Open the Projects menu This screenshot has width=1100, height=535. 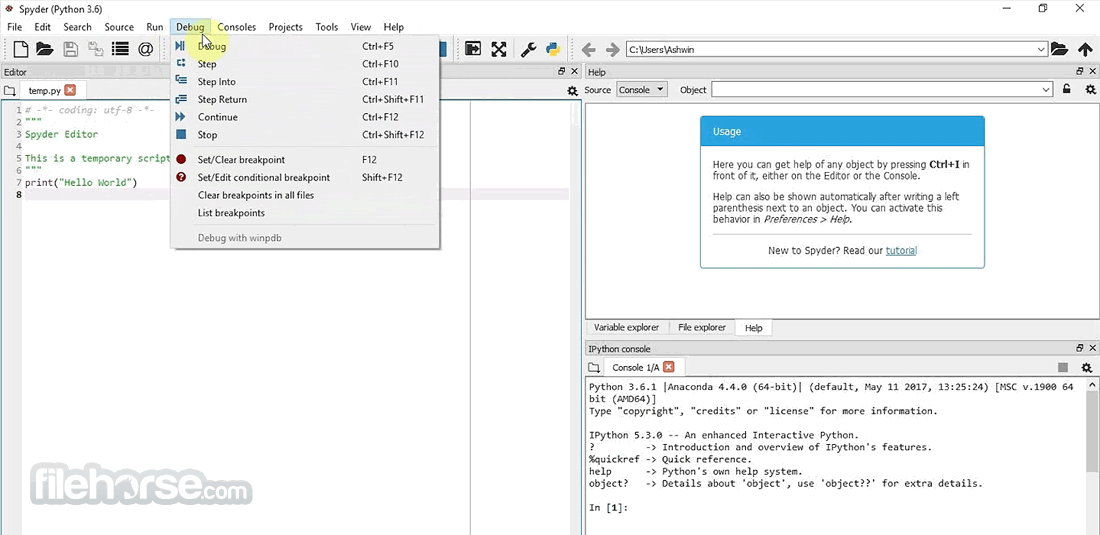click(x=286, y=27)
